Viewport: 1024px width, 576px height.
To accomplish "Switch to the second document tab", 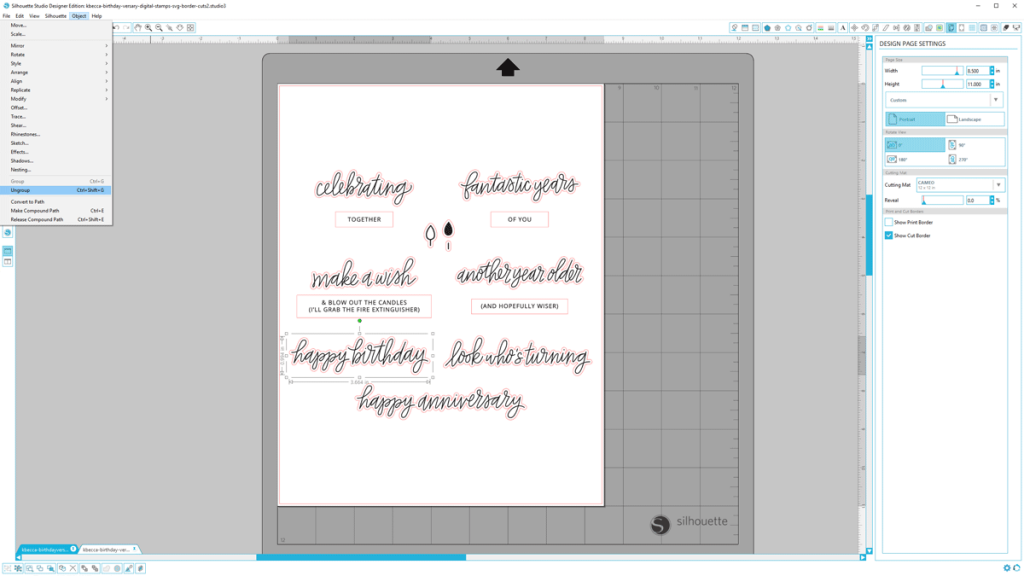I will point(110,549).
